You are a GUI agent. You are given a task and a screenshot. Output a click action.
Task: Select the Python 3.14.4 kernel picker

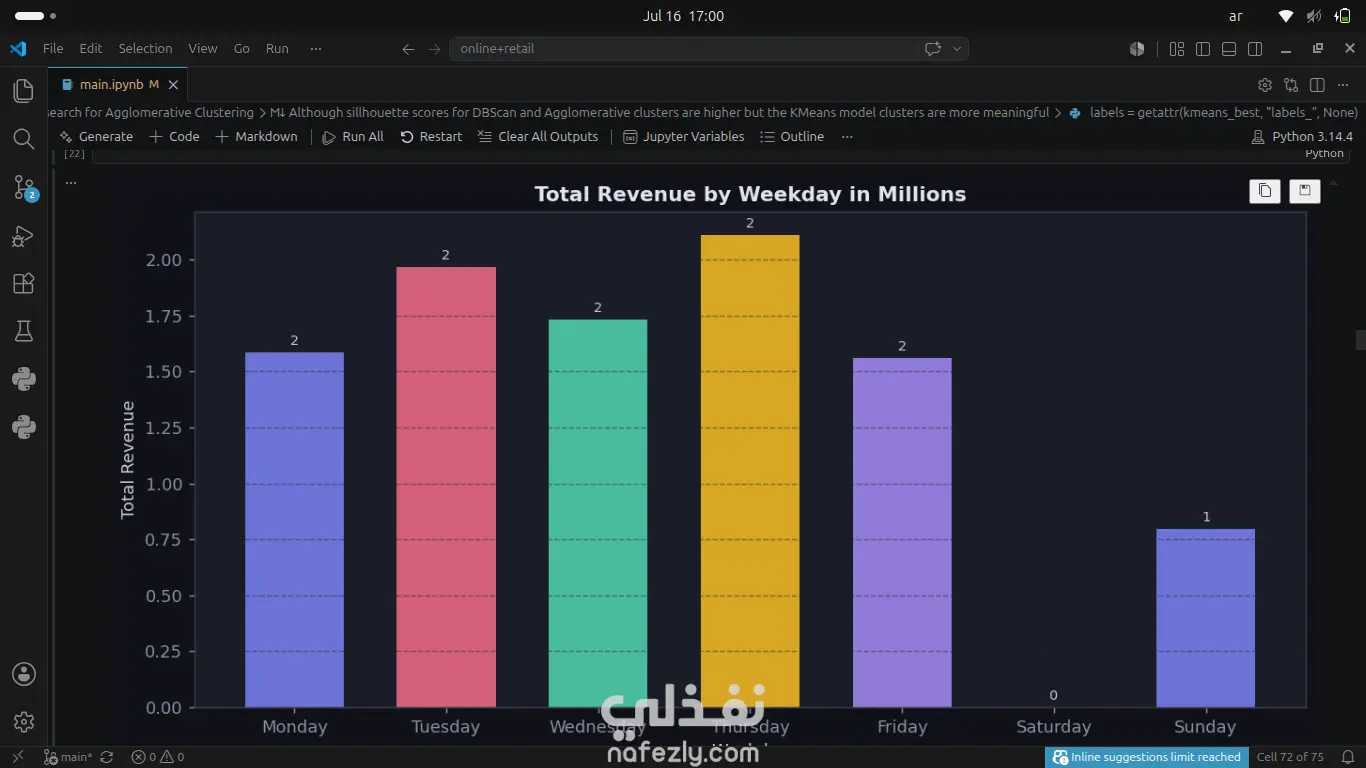(x=1302, y=136)
